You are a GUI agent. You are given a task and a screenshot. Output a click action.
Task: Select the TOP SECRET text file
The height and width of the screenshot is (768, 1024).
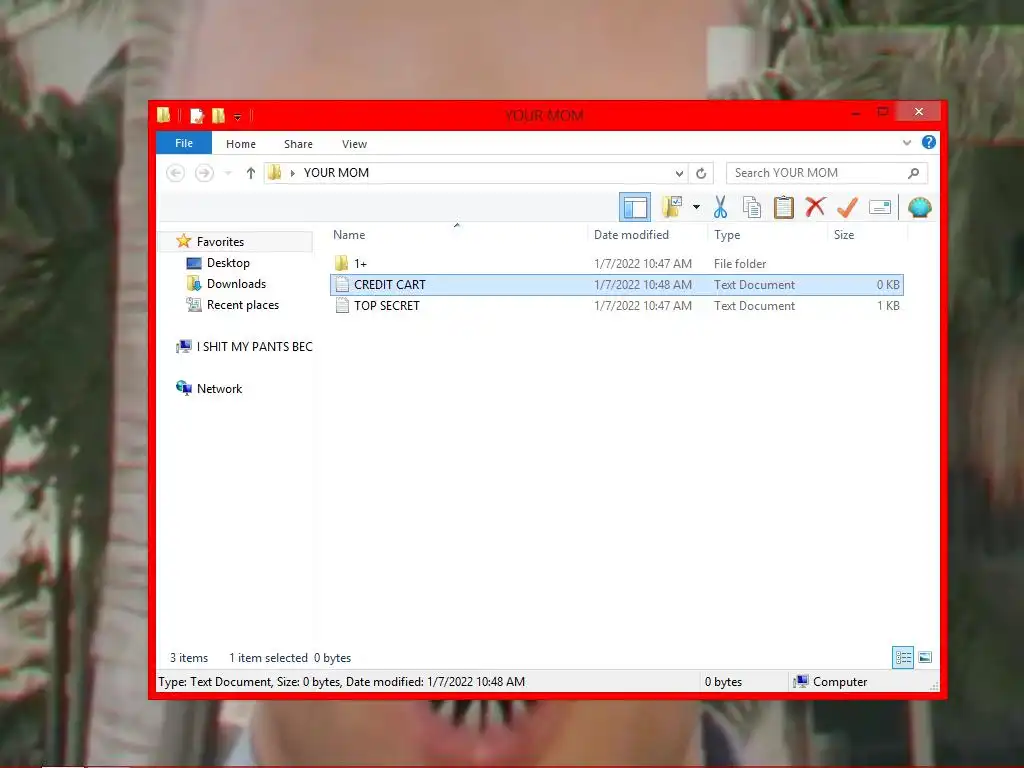point(616,306)
